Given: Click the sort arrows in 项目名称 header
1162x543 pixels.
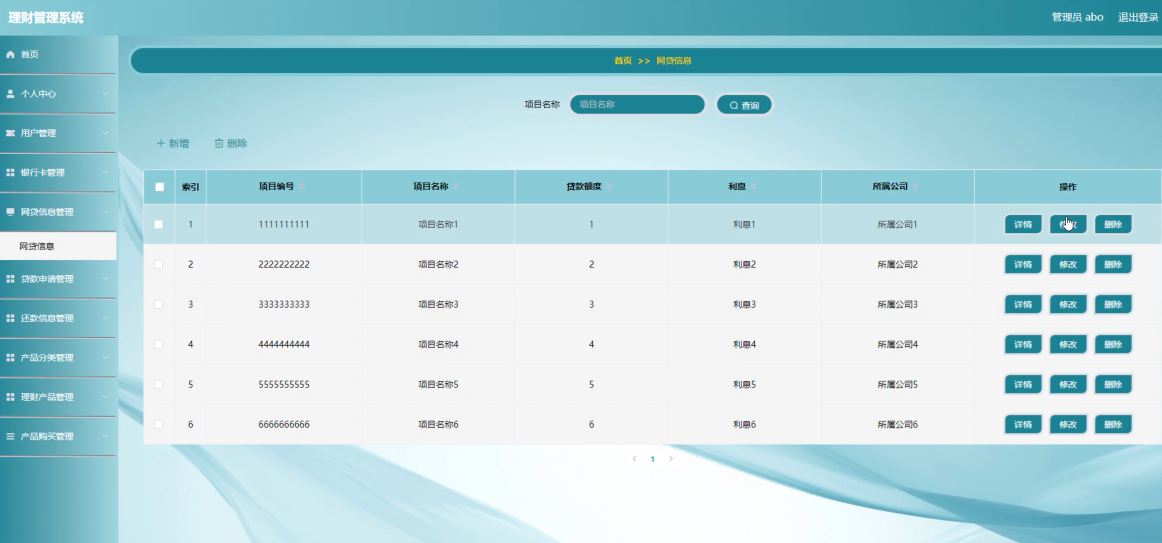Looking at the screenshot, I should pyautogui.click(x=456, y=187).
